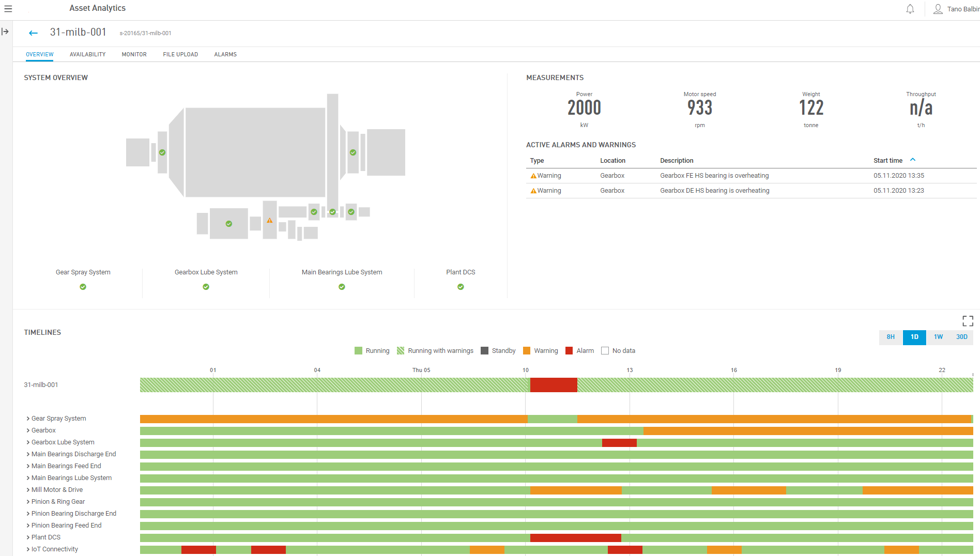Click Running with warnings legend swatch
Image resolution: width=980 pixels, height=556 pixels.
coord(401,351)
